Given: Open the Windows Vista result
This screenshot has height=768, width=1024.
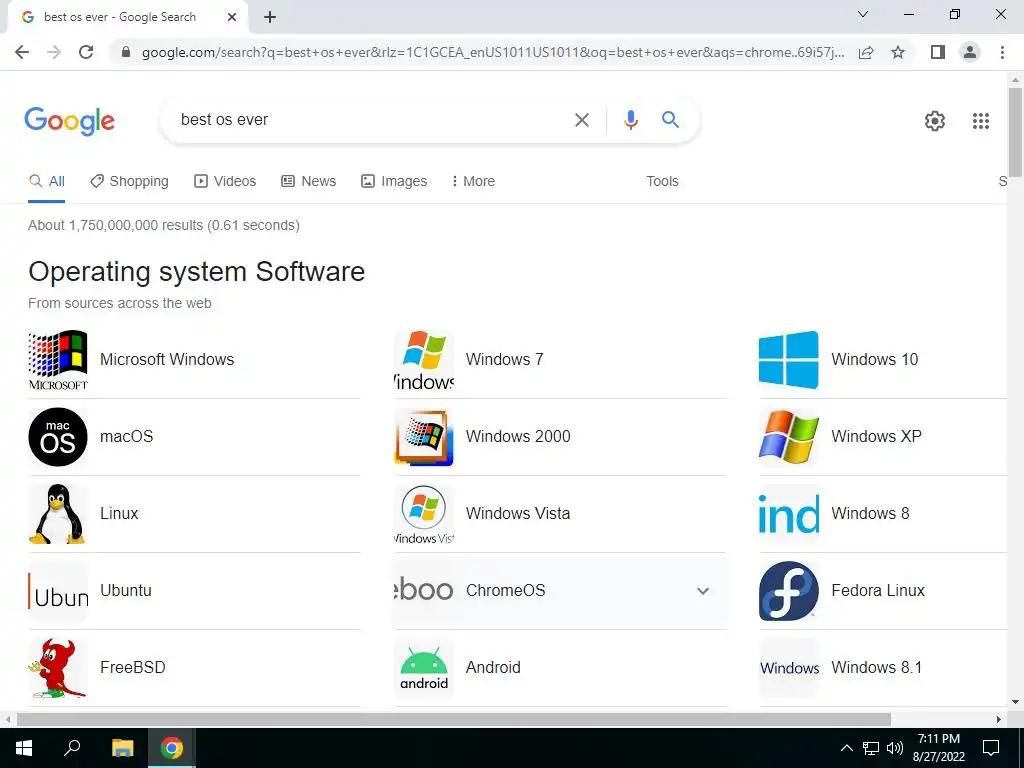Looking at the screenshot, I should 560,514.
